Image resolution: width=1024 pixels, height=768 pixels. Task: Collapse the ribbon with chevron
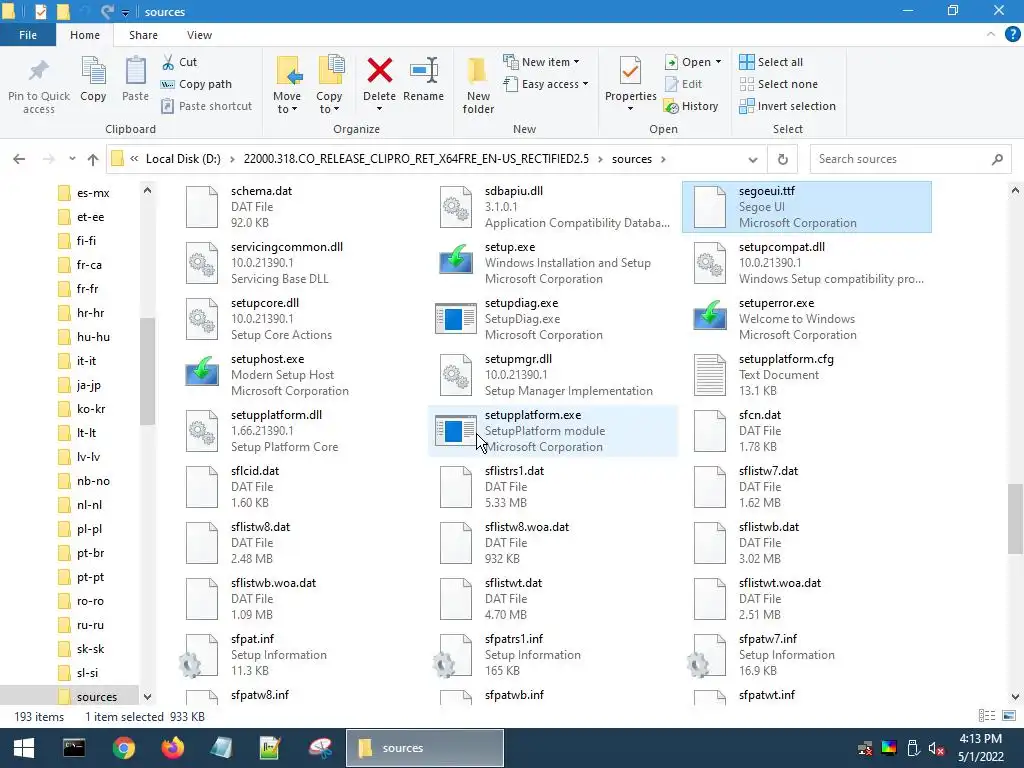(991, 35)
